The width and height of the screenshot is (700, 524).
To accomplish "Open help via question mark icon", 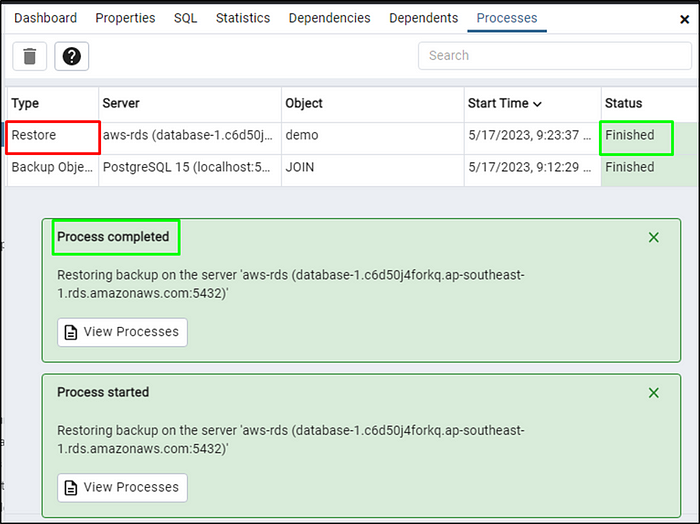I will (x=71, y=56).
